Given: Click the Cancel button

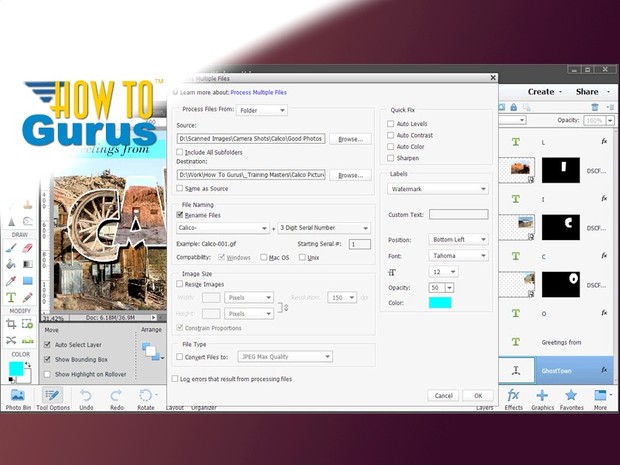Looking at the screenshot, I should pyautogui.click(x=443, y=395).
